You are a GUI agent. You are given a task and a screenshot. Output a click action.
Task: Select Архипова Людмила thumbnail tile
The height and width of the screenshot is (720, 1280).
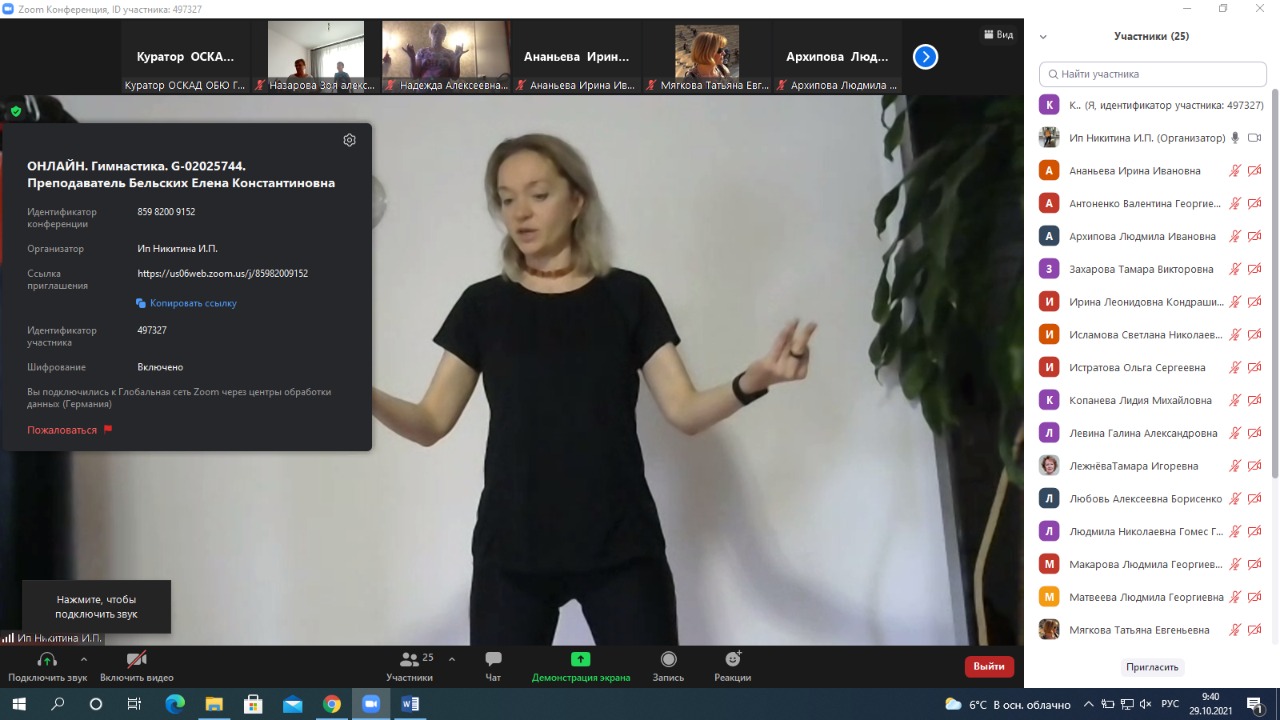tap(836, 57)
